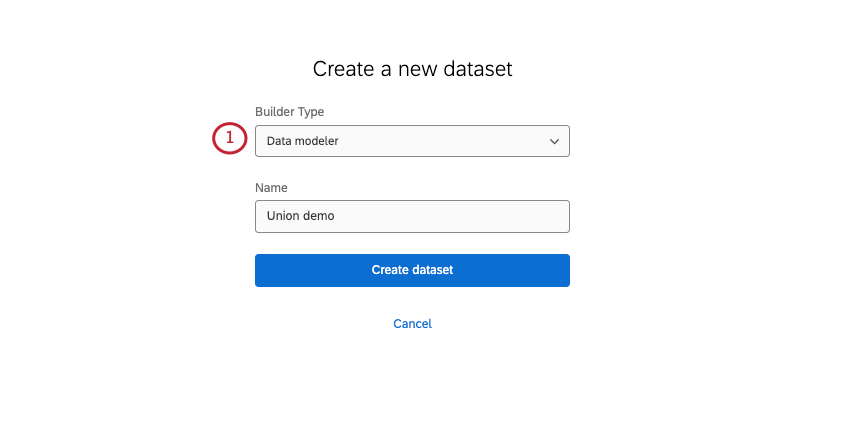Viewport: 850px width, 425px height.
Task: Place cursor in 'Union demo' text
Action: pos(301,216)
